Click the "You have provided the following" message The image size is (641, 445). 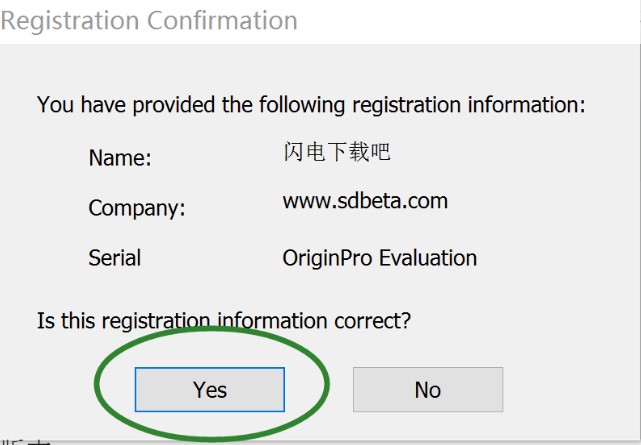click(x=311, y=104)
